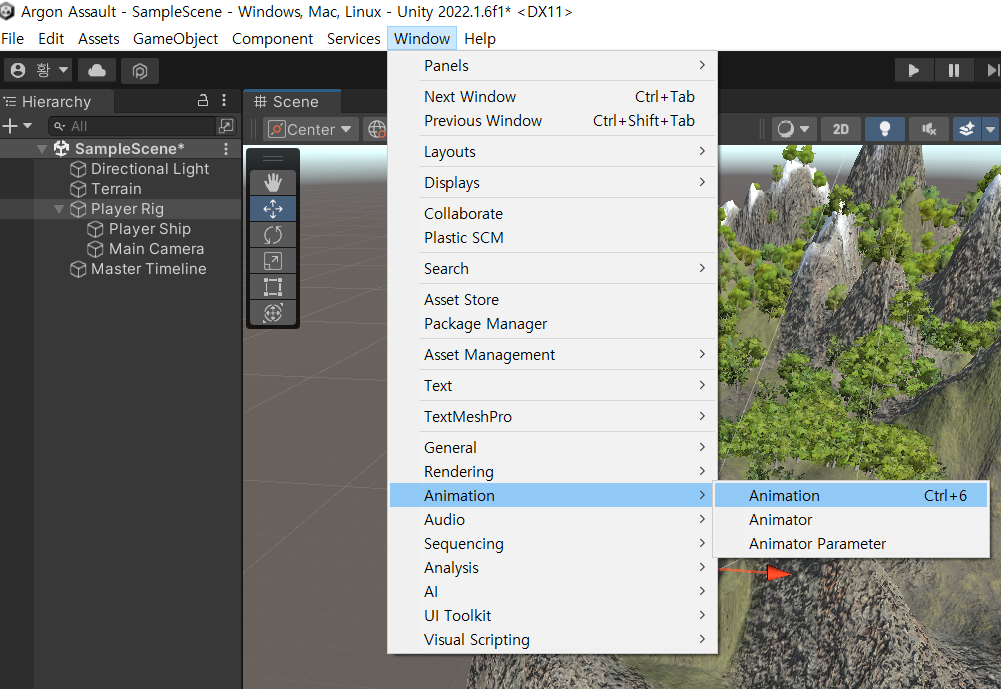Switch to the Hierarchy tab
The height and width of the screenshot is (689, 1001).
[x=56, y=102]
